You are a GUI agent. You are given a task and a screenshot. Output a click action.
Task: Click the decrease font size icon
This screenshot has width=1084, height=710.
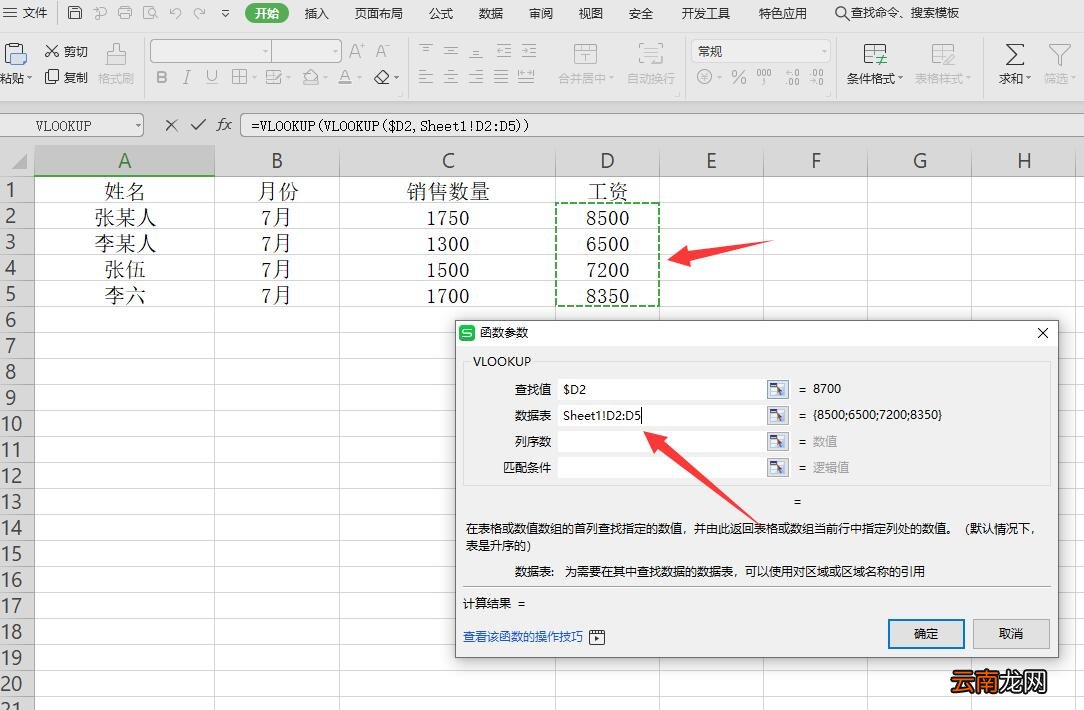tap(382, 51)
